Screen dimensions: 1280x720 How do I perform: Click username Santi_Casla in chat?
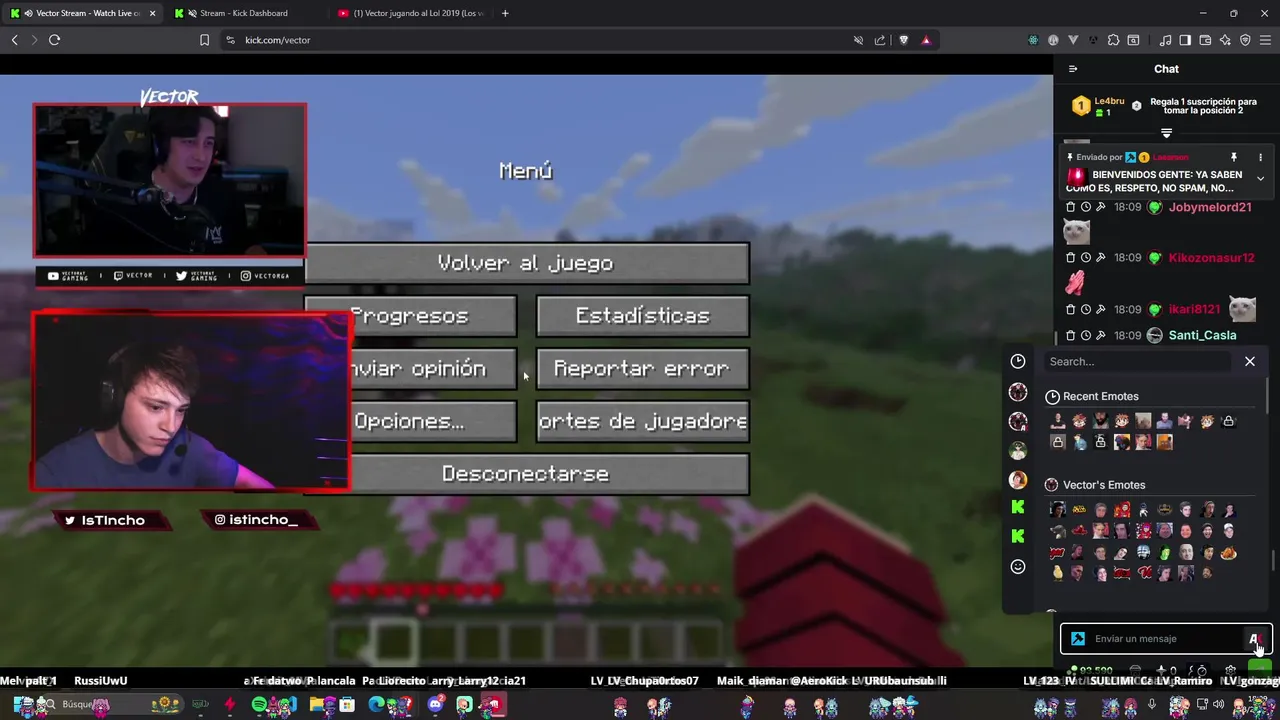[x=1202, y=335]
